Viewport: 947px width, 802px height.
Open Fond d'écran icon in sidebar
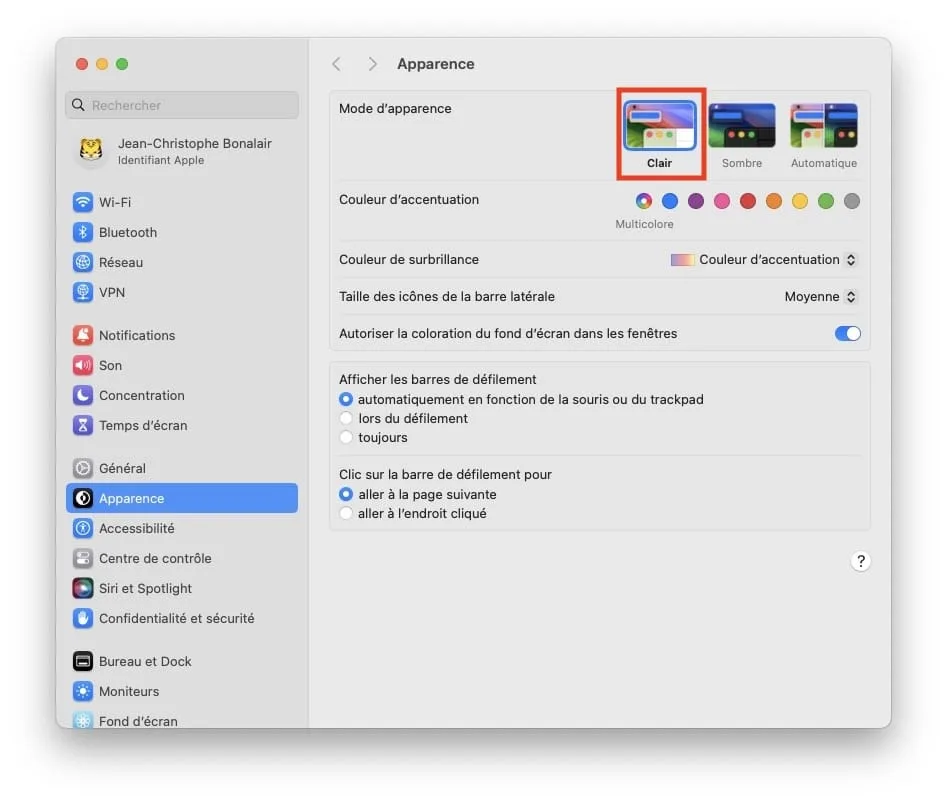coord(83,720)
